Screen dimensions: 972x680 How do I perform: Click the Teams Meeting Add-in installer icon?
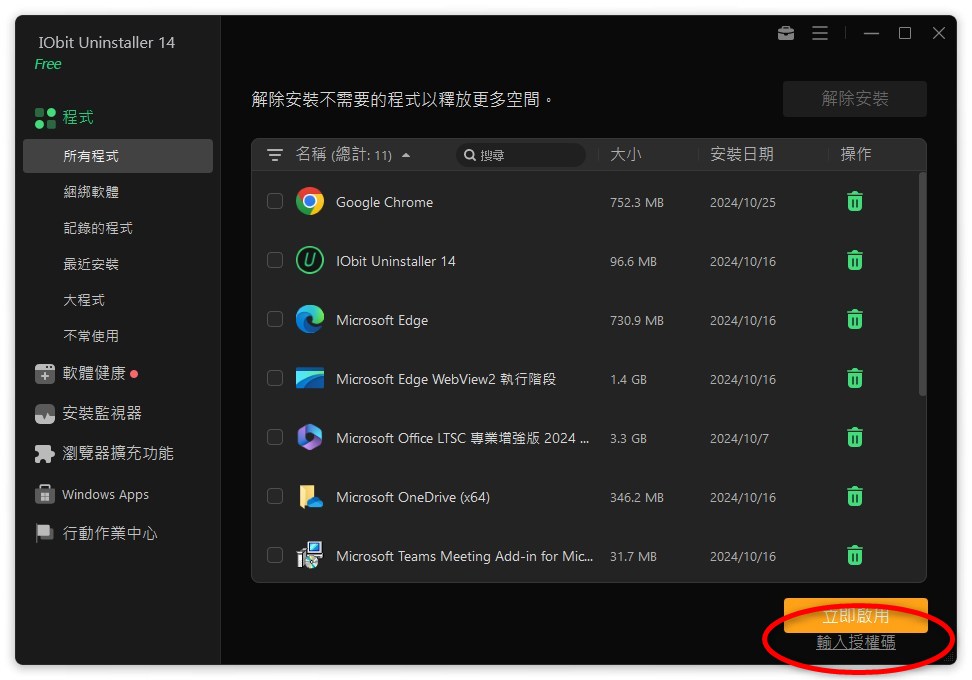[x=309, y=555]
